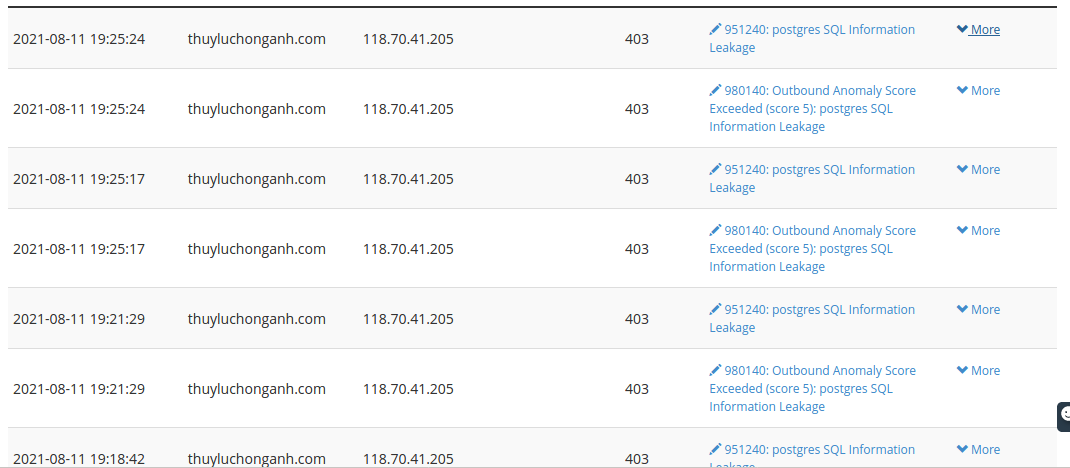Click pencil icon for 951240 rule at 19:18:42

click(x=714, y=449)
